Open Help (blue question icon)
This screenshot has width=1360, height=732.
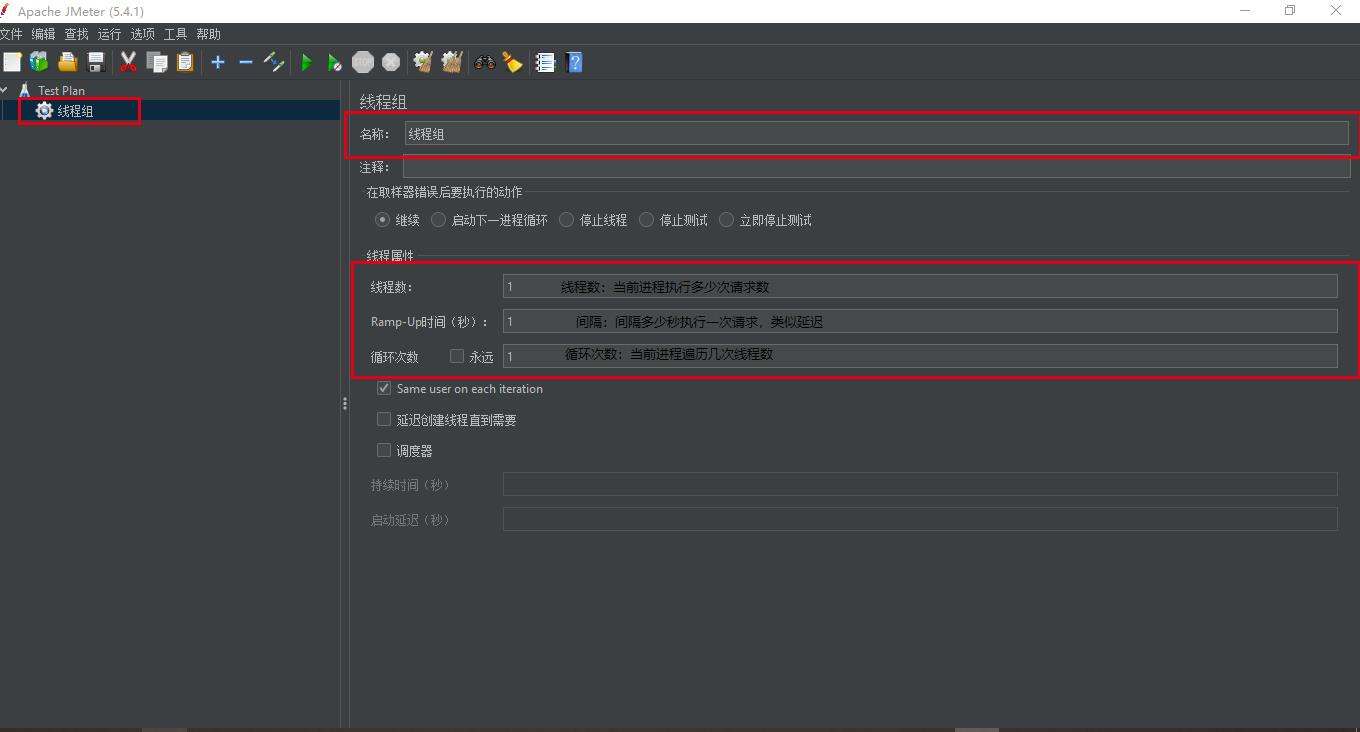tap(574, 62)
